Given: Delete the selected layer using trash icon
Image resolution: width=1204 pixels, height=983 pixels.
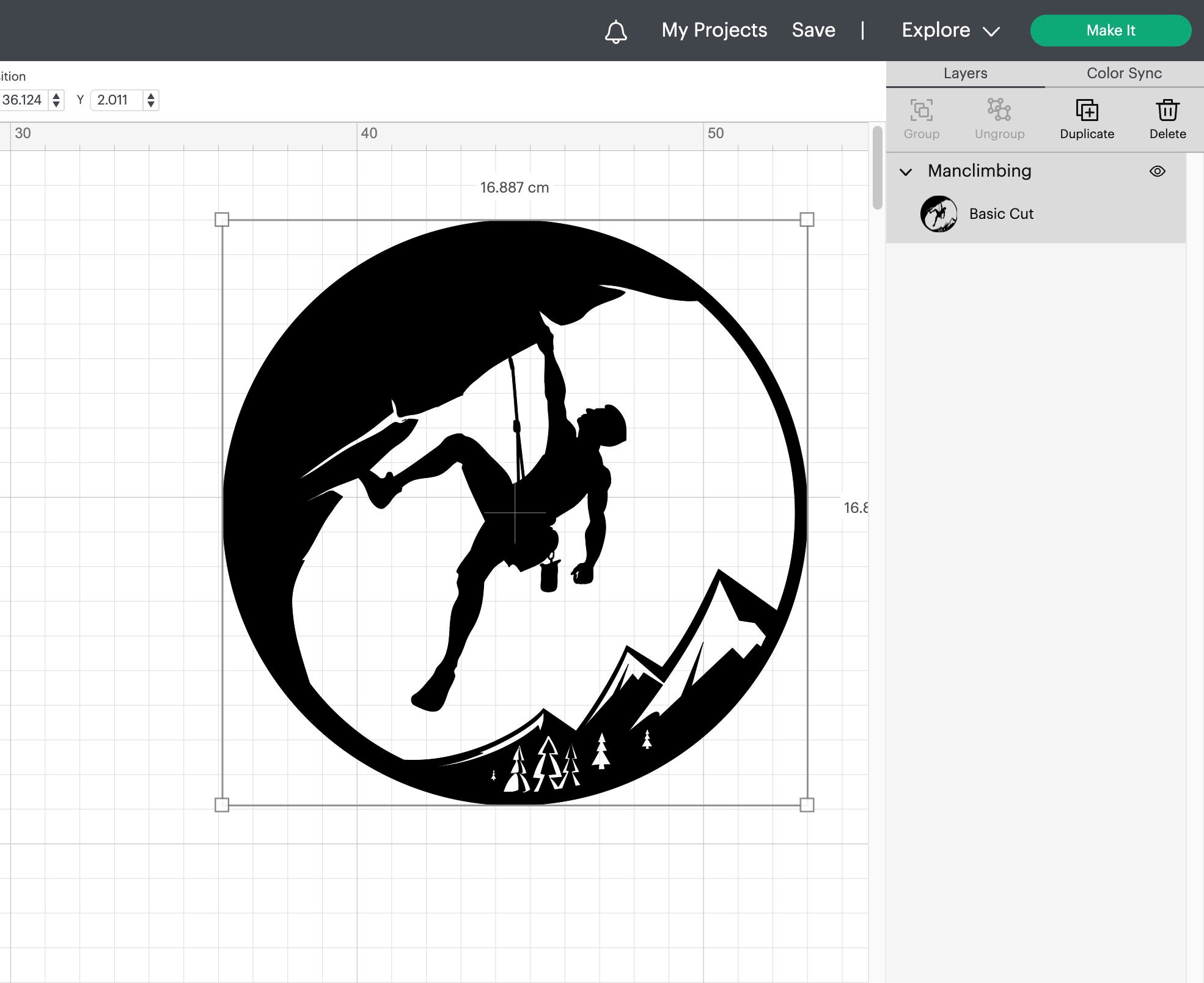Looking at the screenshot, I should (1167, 116).
